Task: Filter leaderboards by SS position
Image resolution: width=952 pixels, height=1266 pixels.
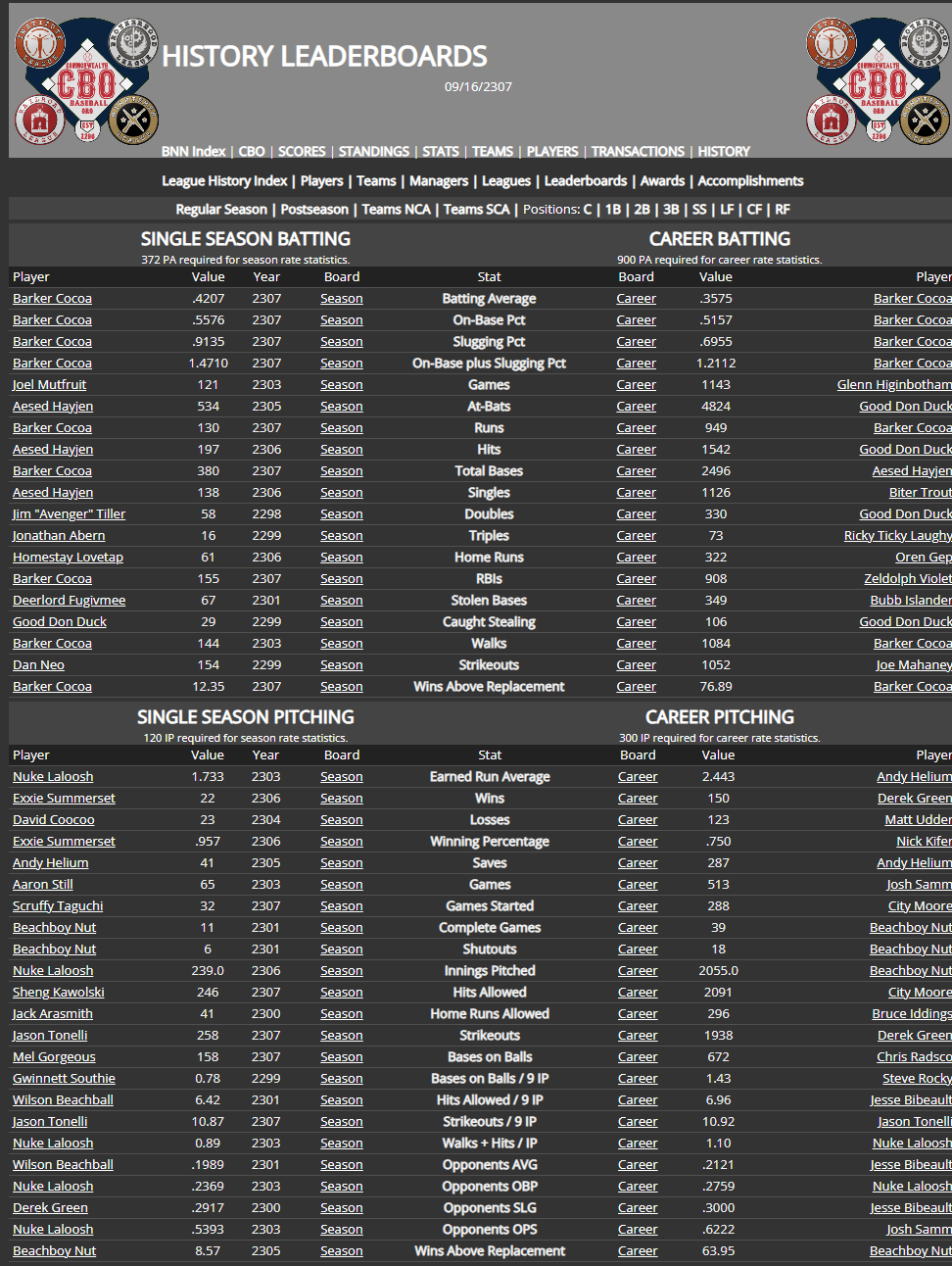Action: coord(699,210)
